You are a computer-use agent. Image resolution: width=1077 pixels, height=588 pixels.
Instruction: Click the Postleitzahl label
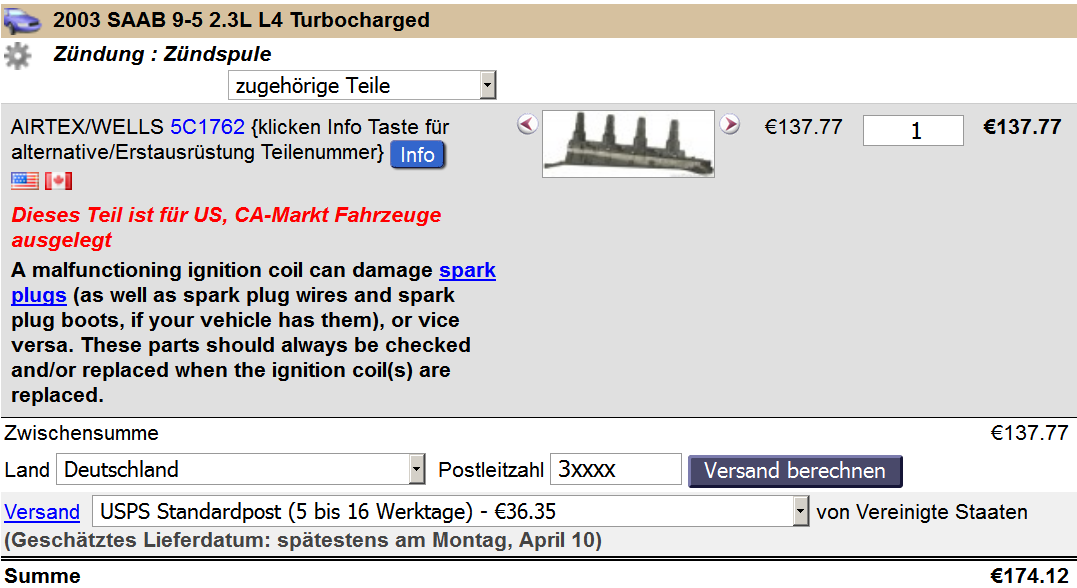click(491, 470)
